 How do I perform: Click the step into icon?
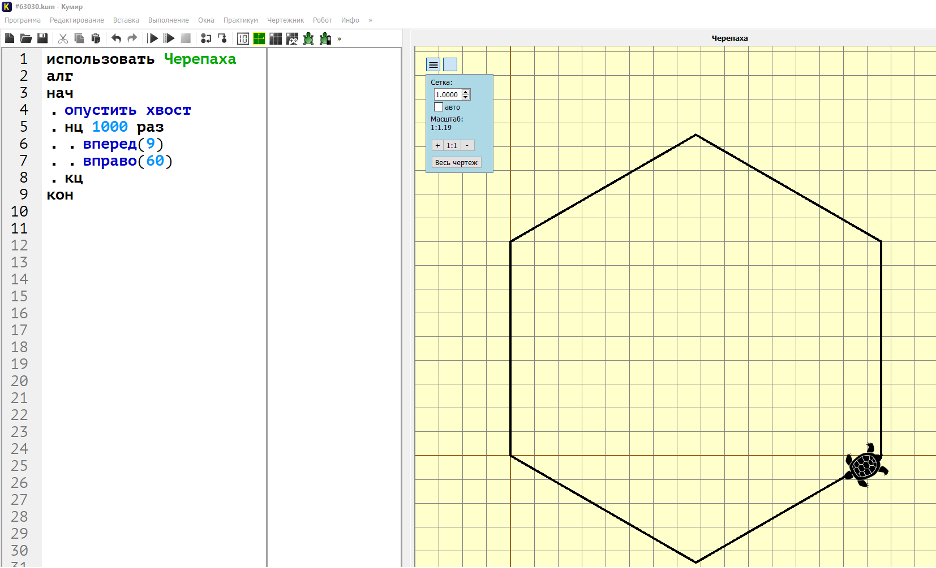tap(206, 38)
